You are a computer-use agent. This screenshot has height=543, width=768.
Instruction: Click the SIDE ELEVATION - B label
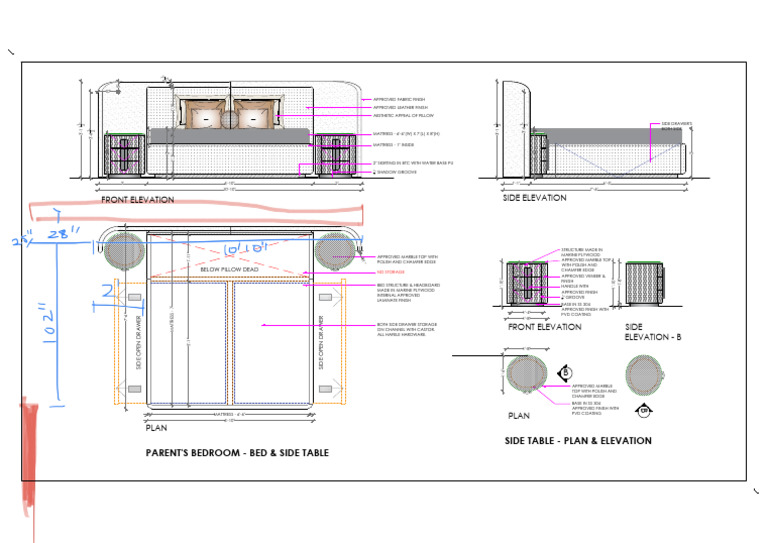coord(653,332)
